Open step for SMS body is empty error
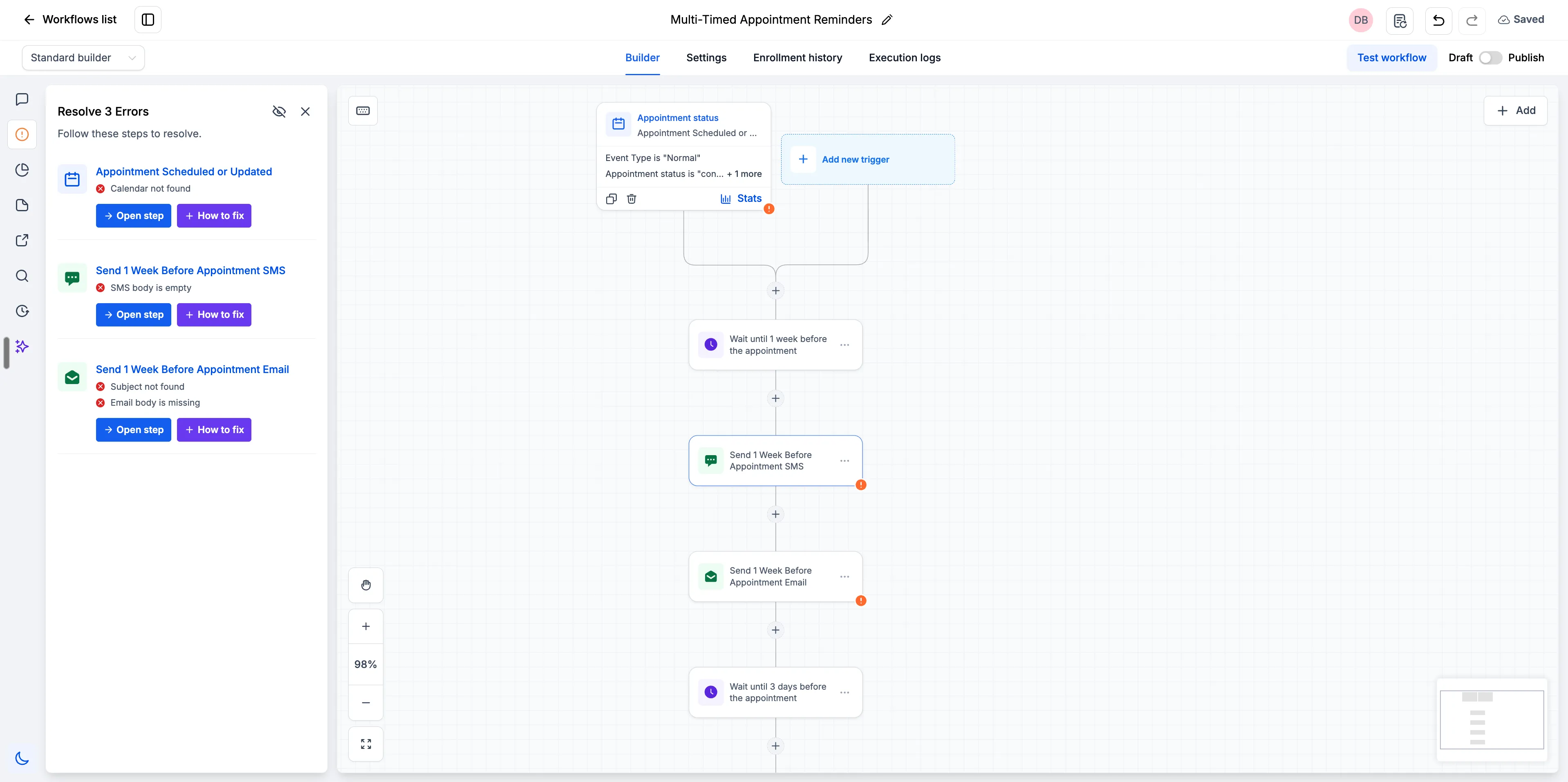Screen dimensions: 1568x782 pyautogui.click(x=133, y=315)
